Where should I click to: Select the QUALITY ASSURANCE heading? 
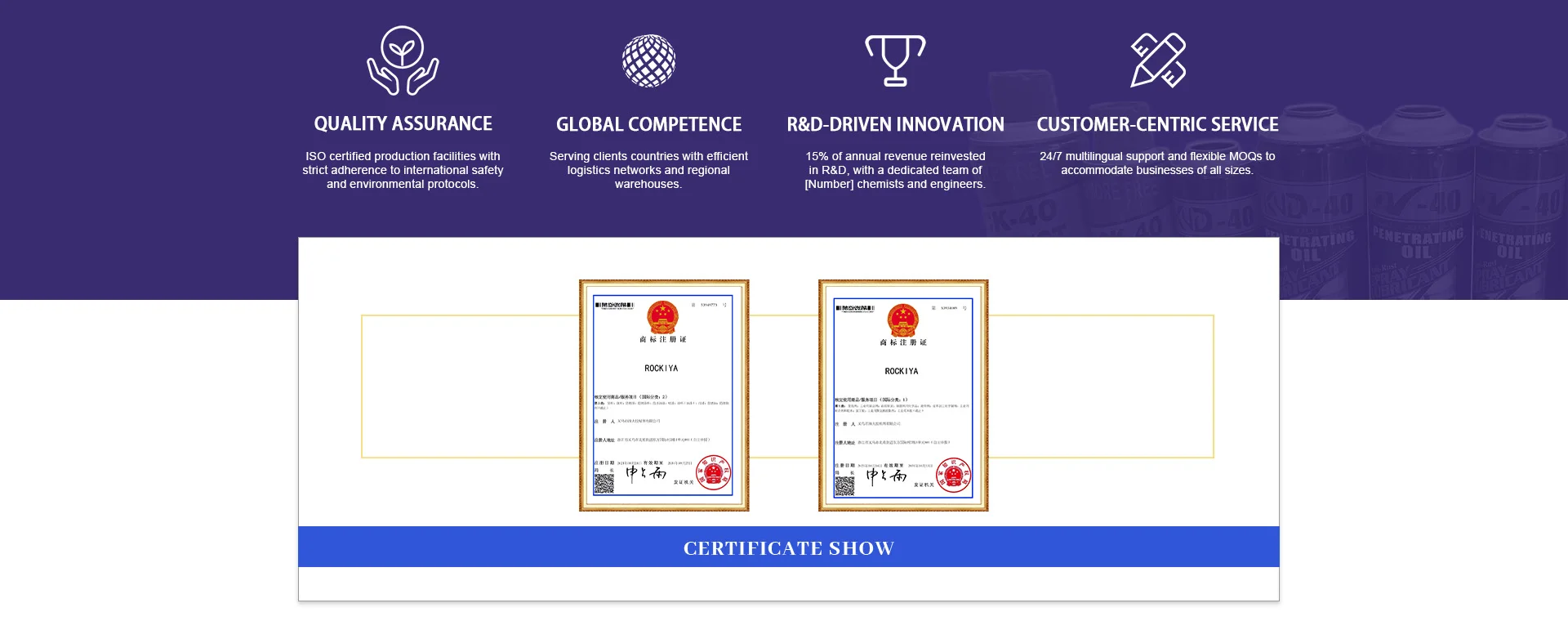tap(403, 124)
